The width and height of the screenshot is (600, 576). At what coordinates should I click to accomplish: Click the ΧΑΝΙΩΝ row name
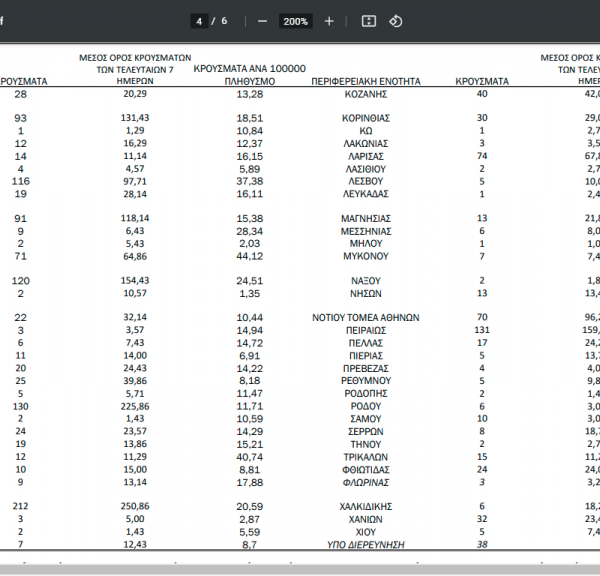click(366, 519)
